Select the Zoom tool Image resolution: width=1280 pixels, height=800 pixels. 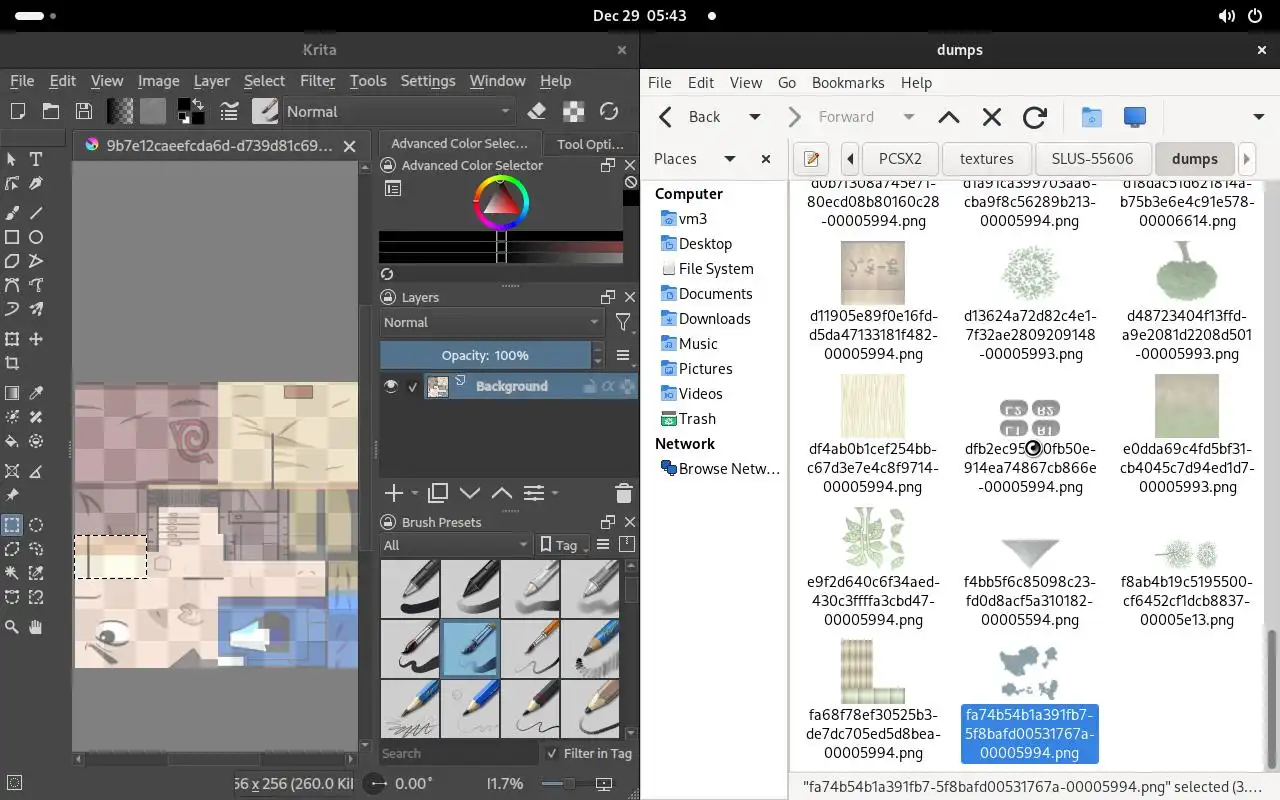12,627
